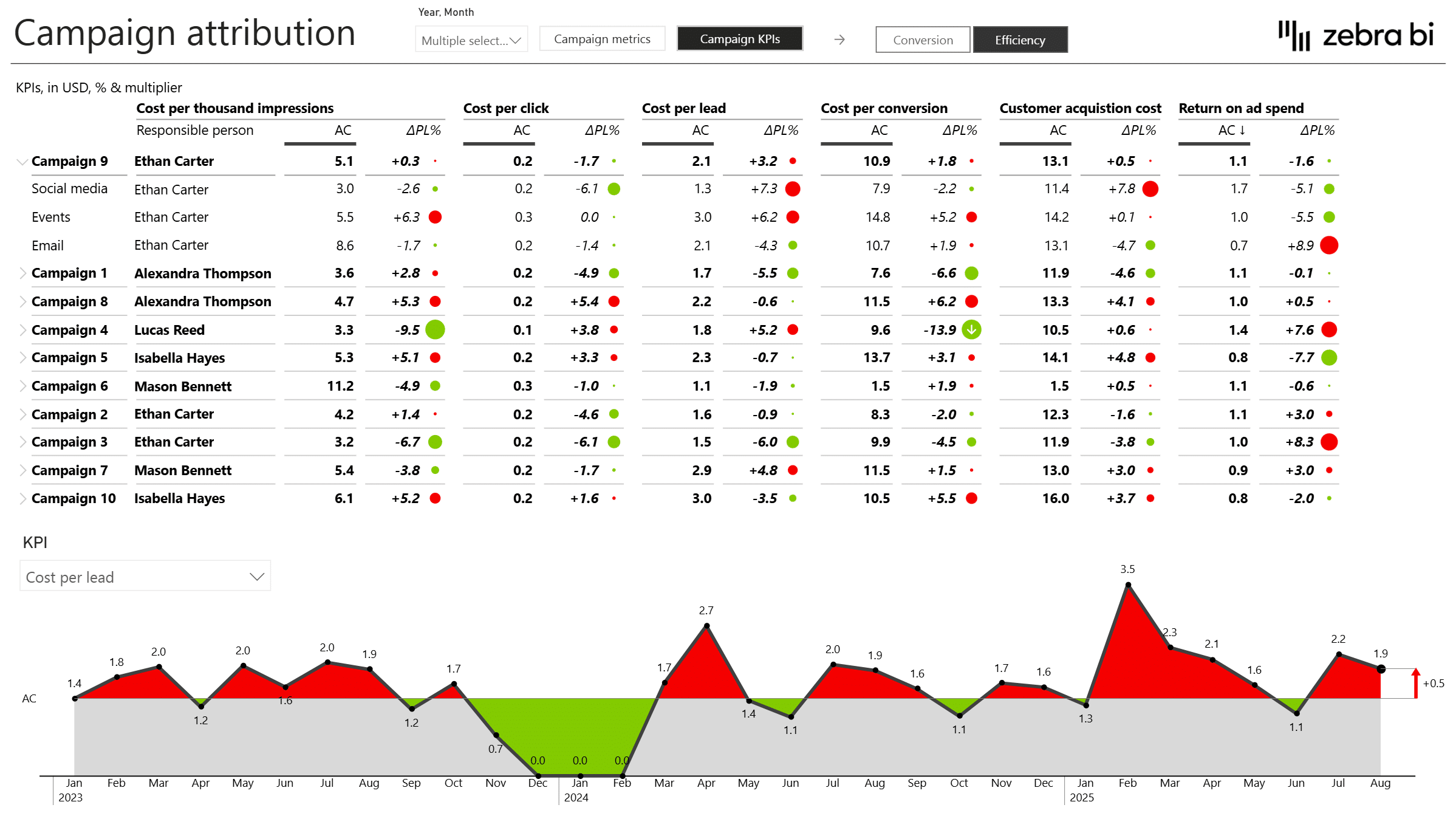The image size is (1456, 816).
Task: Expand the Campaign 1 row
Action: click(x=22, y=273)
